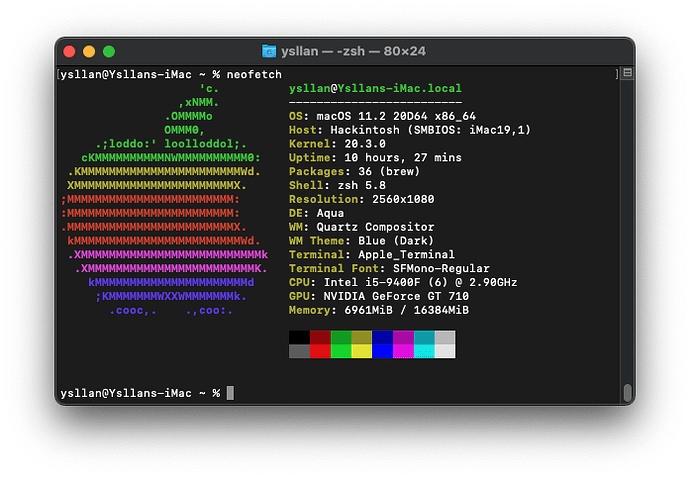Click the '.cooc,.' logo bottom line

171,310
